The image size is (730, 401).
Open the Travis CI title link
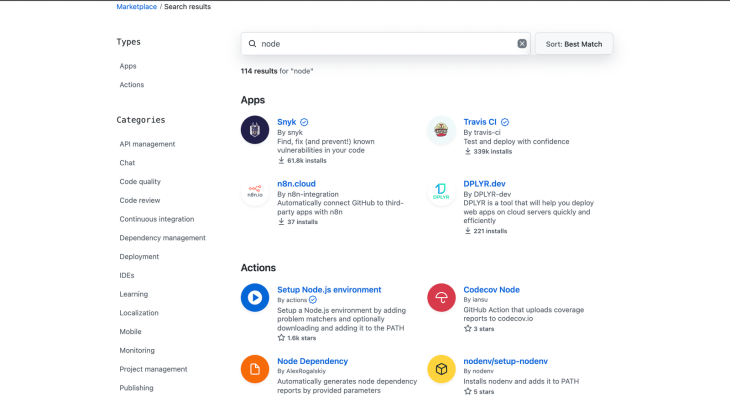tap(480, 122)
